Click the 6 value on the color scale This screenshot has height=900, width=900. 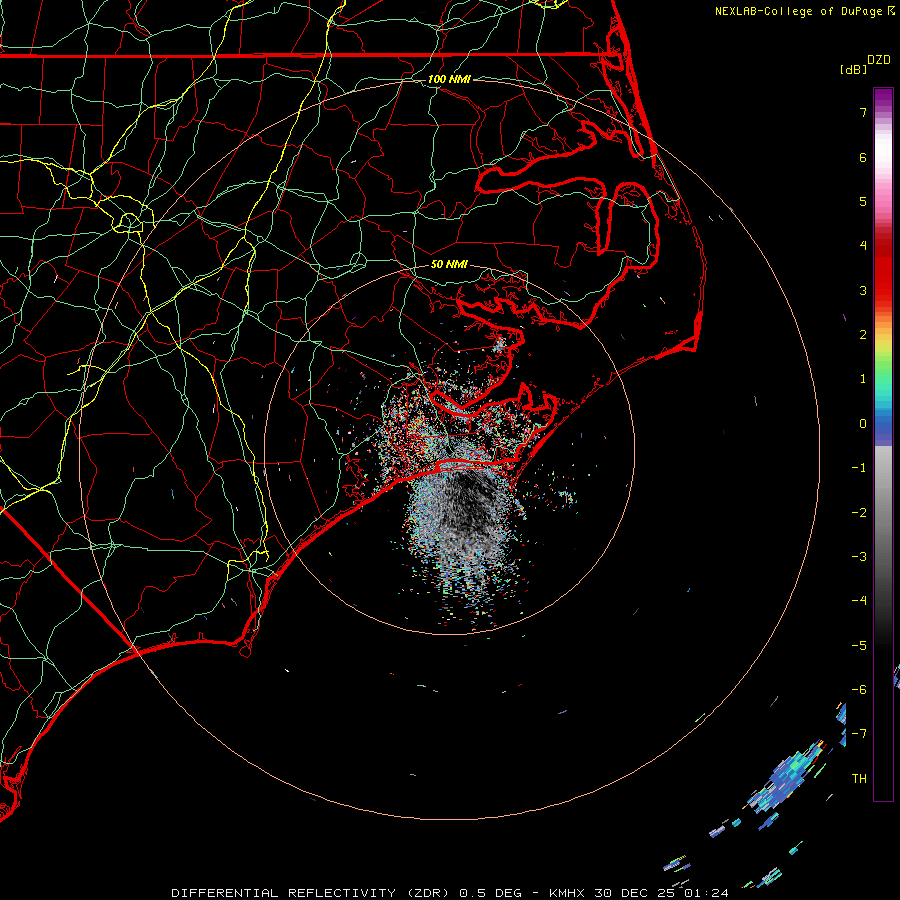point(863,157)
